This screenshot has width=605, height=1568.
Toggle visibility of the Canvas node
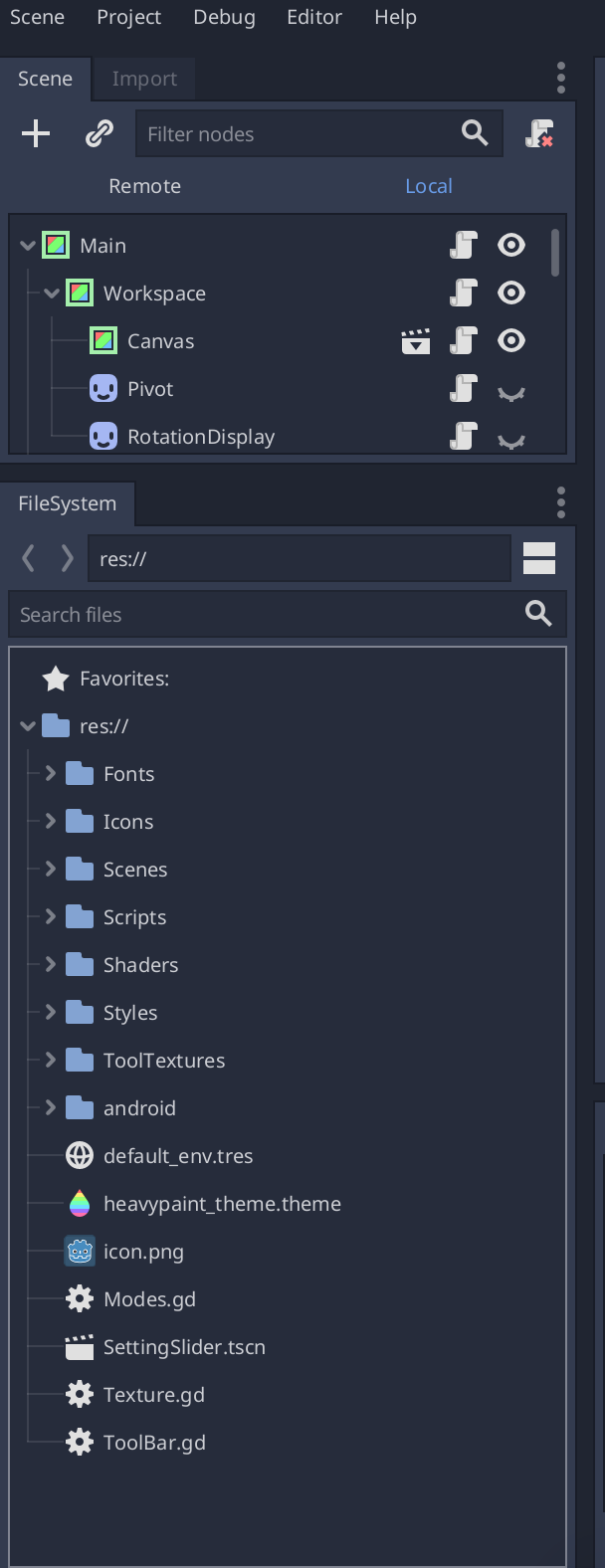click(x=510, y=340)
